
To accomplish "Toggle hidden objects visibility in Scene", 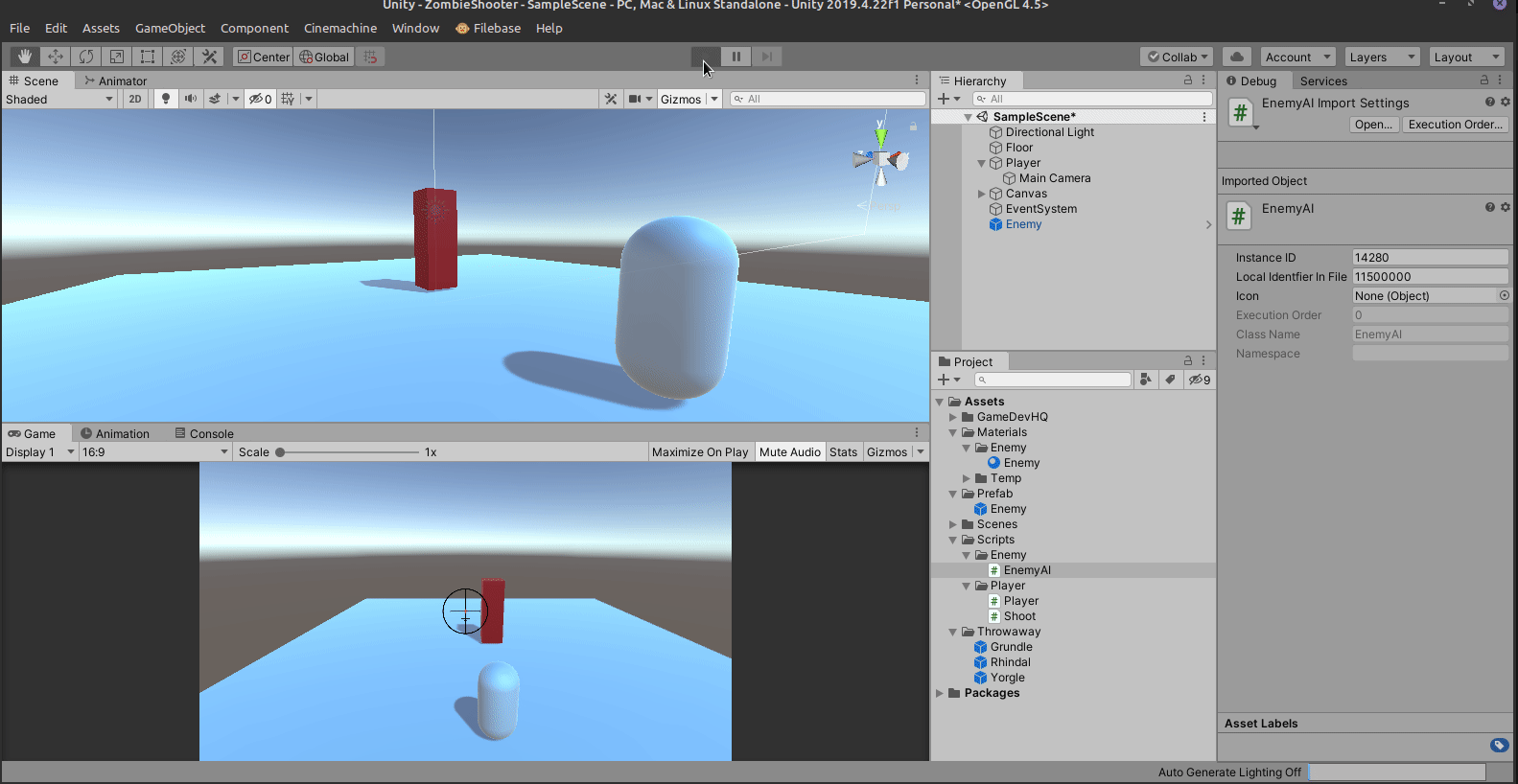I will pos(260,99).
